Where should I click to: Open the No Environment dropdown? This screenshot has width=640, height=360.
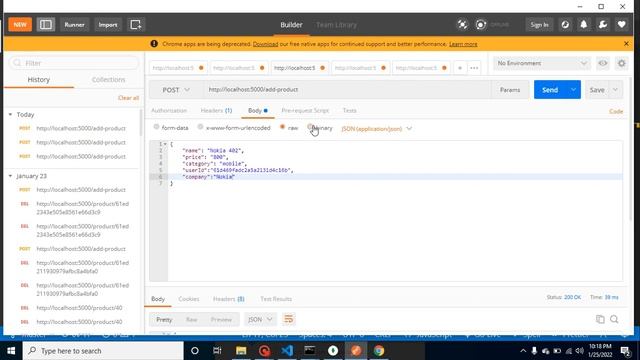542,63
